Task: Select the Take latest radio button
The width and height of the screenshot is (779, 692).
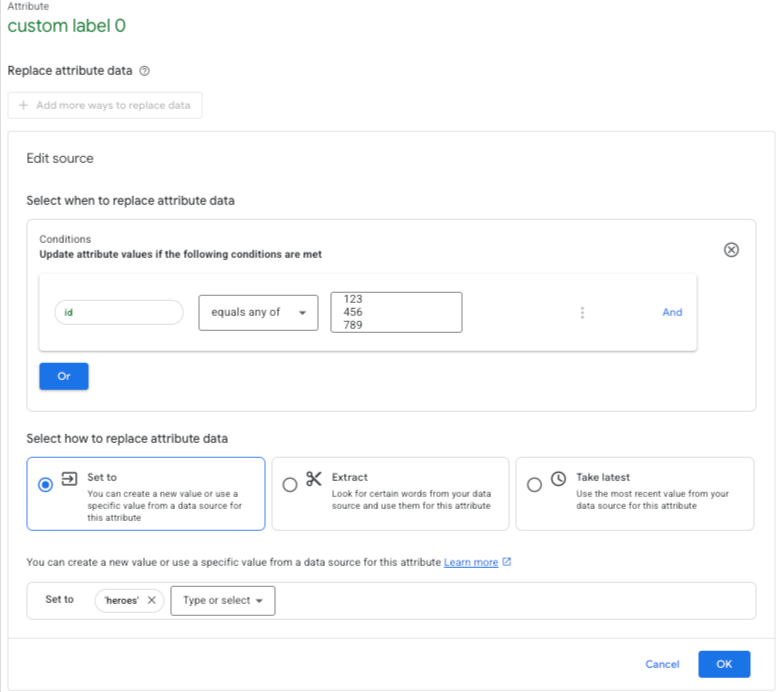Action: [x=534, y=484]
